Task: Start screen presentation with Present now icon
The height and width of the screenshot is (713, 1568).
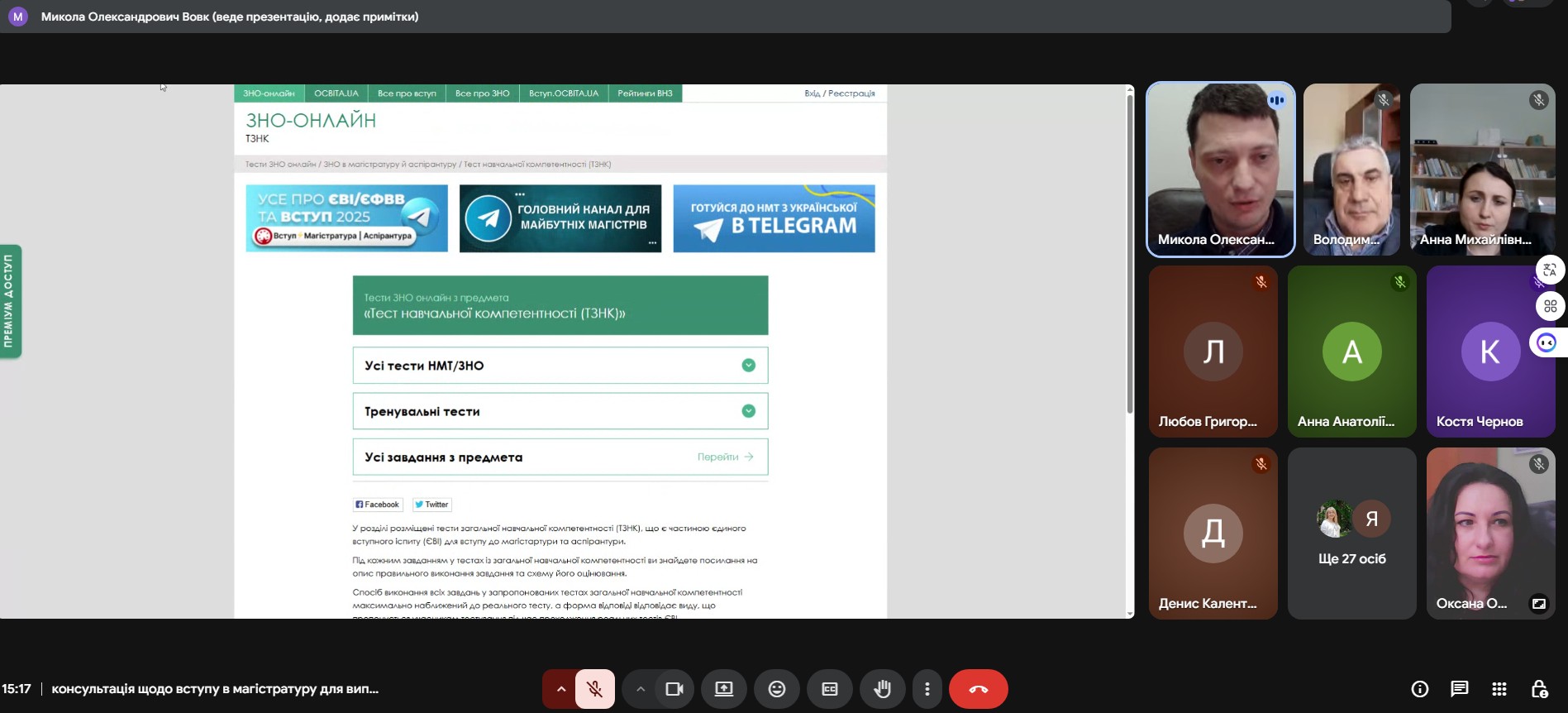Action: [x=724, y=689]
